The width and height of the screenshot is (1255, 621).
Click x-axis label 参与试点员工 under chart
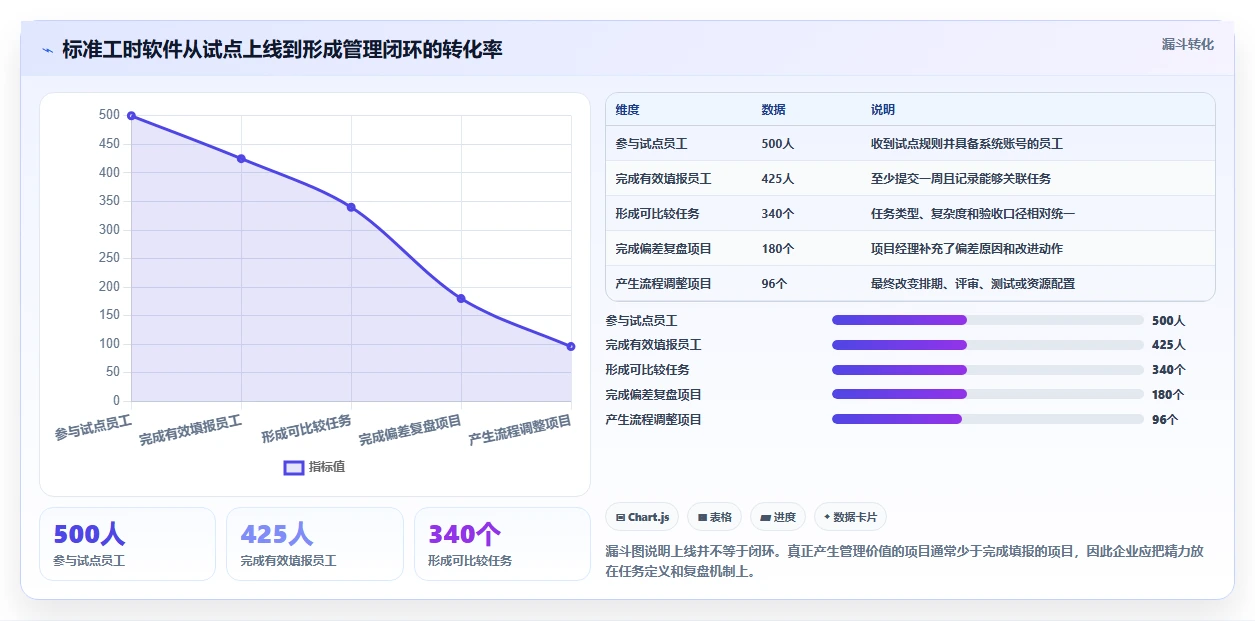coord(93,427)
